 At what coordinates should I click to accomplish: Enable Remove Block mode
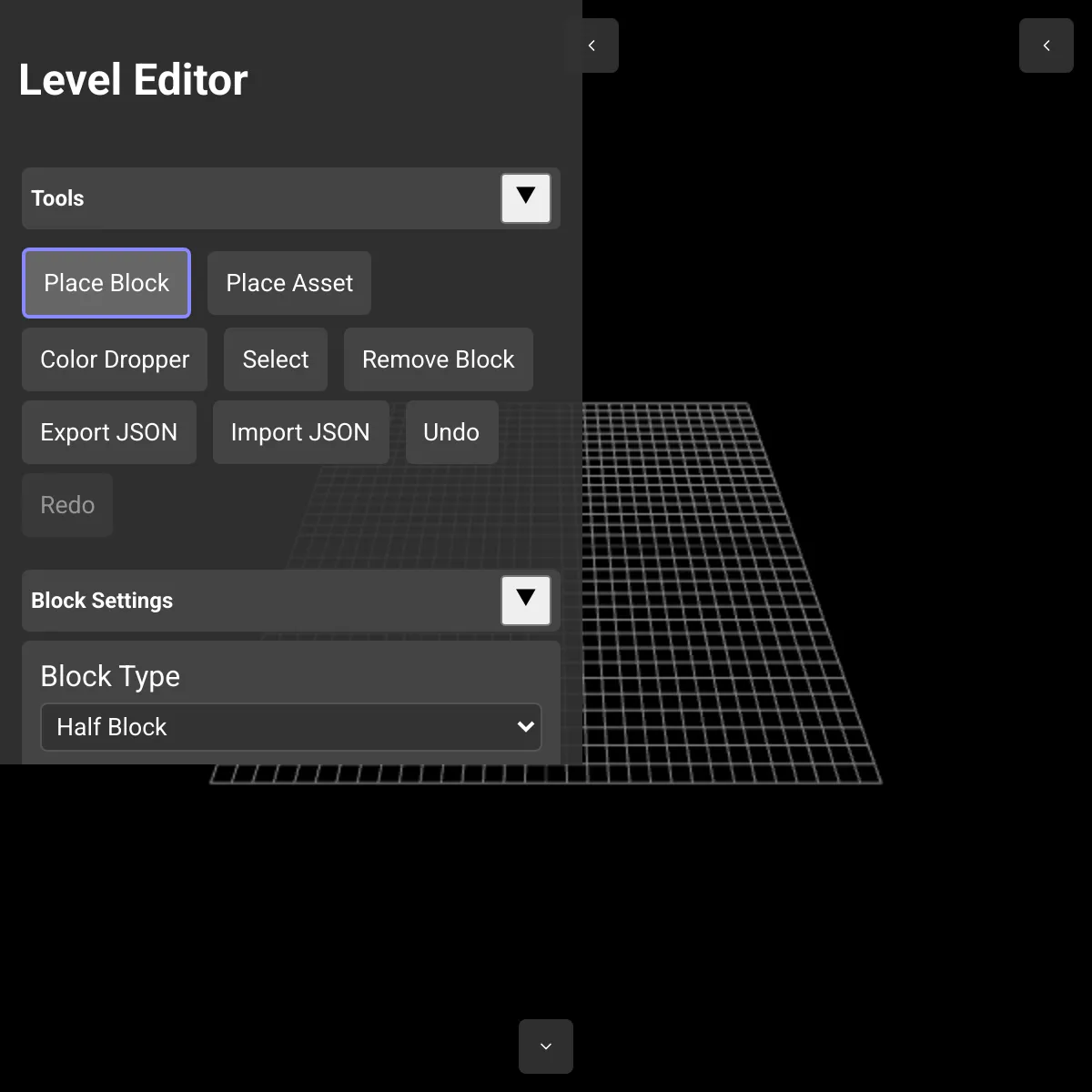point(438,359)
